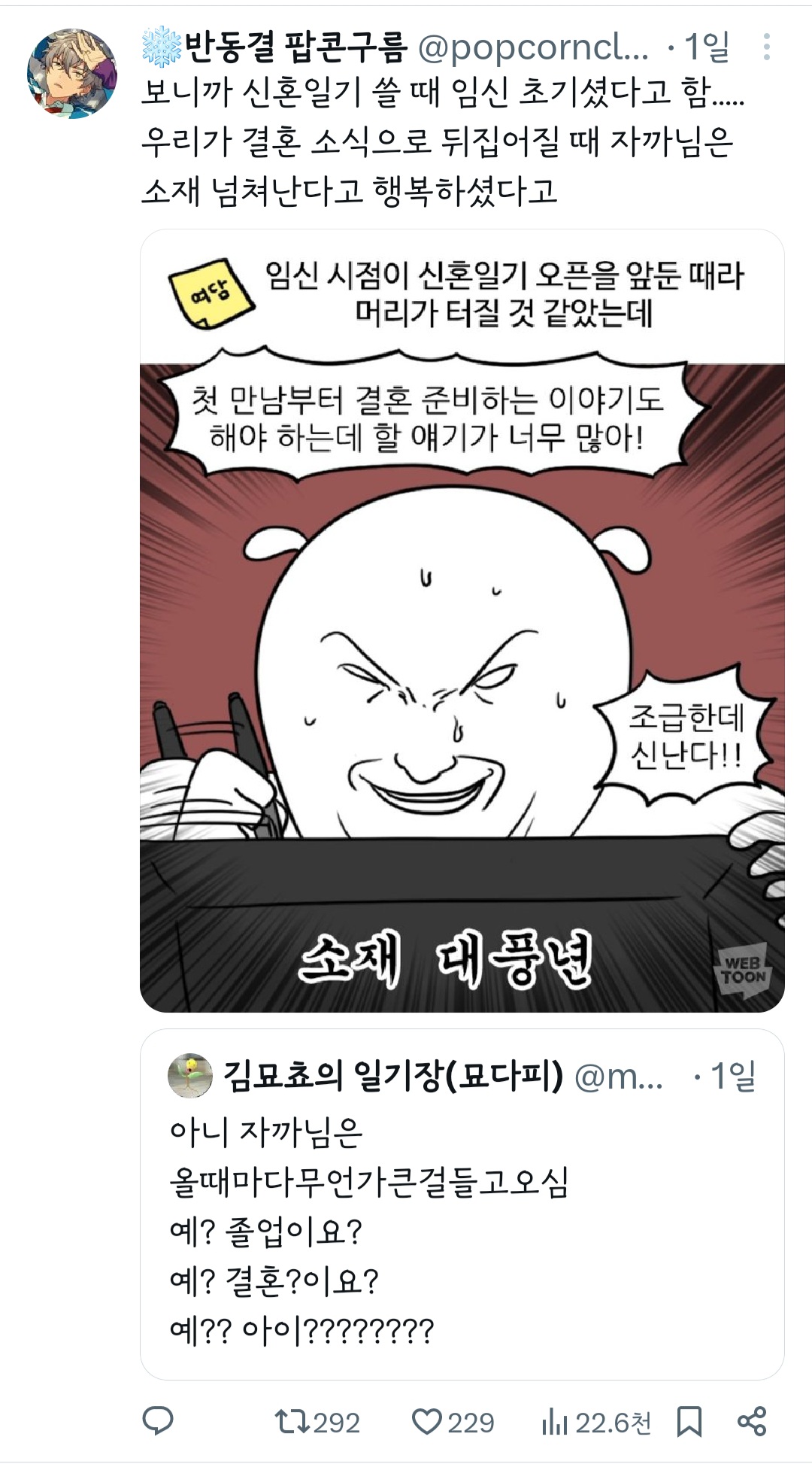Tap the yellow 여담 sticky note
Viewport: 812px width, 1464px height.
[x=212, y=293]
